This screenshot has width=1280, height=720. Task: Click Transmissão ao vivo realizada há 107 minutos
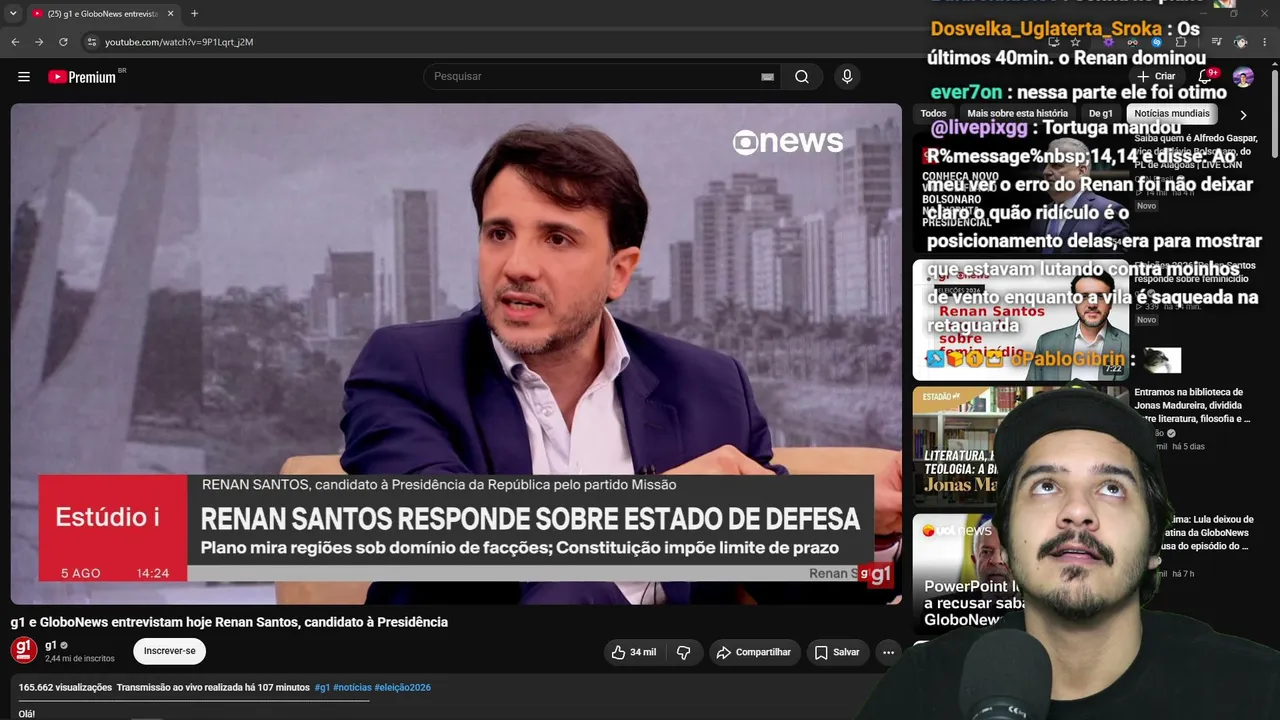(213, 688)
